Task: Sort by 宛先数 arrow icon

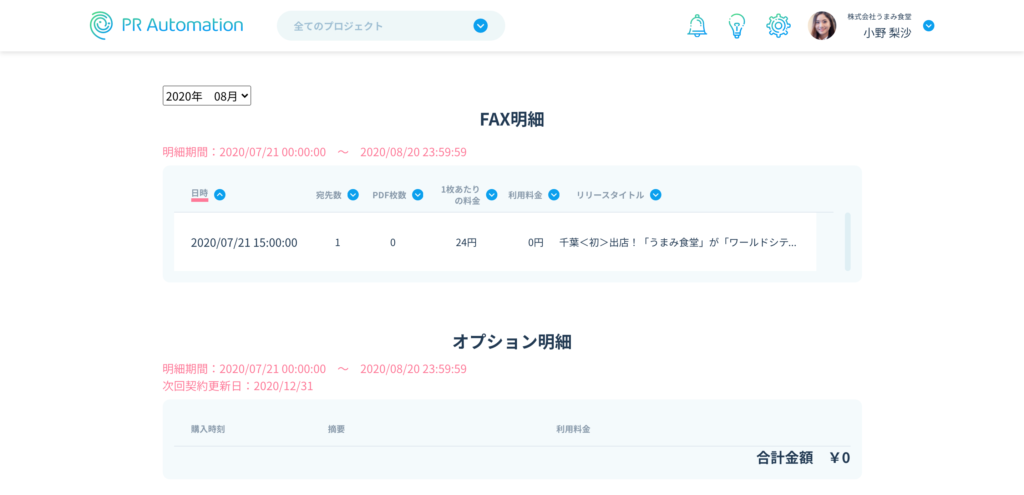Action: 353,195
